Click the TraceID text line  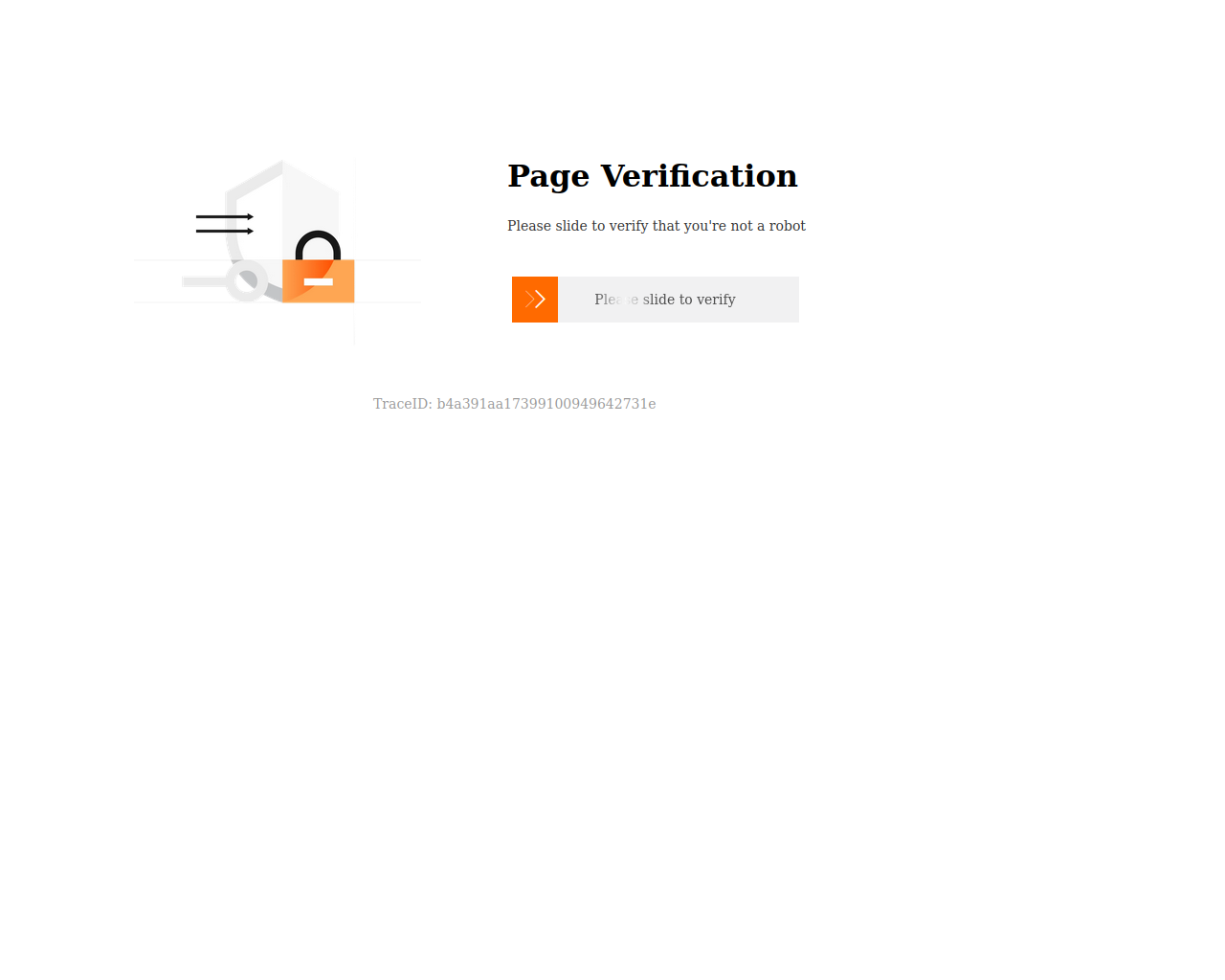[x=515, y=404]
